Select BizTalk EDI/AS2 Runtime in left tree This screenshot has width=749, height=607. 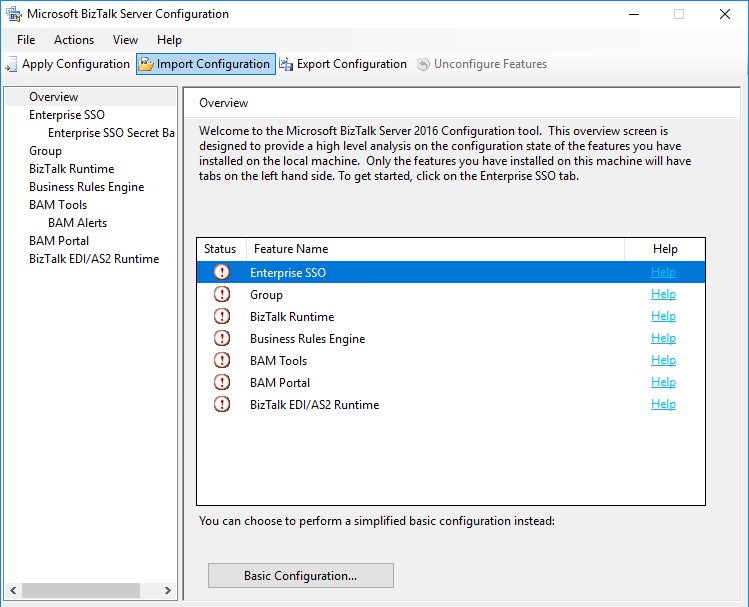coord(94,259)
